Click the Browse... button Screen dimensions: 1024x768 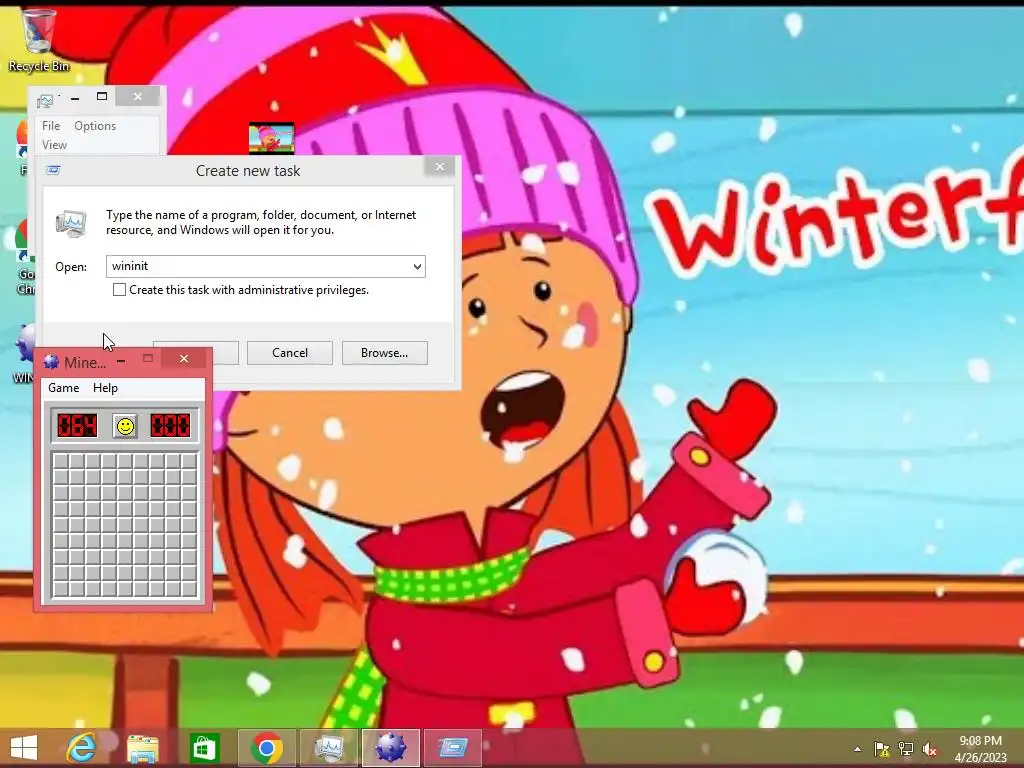(x=385, y=353)
